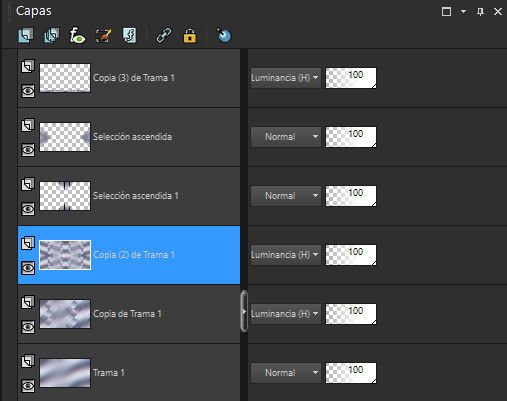Screen dimensions: 507x401
Task: Click the layer styles icon
Action: pyautogui.click(x=129, y=36)
